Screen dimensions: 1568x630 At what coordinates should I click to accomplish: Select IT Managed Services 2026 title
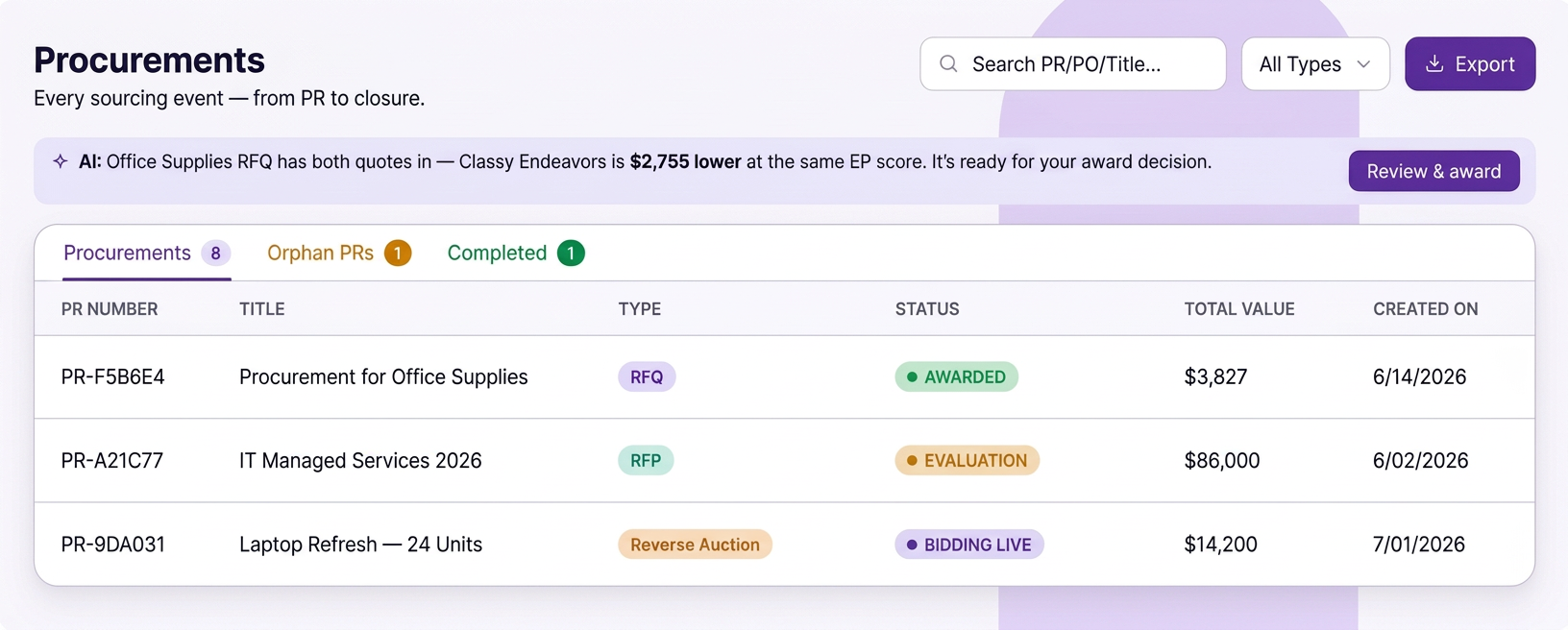click(360, 460)
